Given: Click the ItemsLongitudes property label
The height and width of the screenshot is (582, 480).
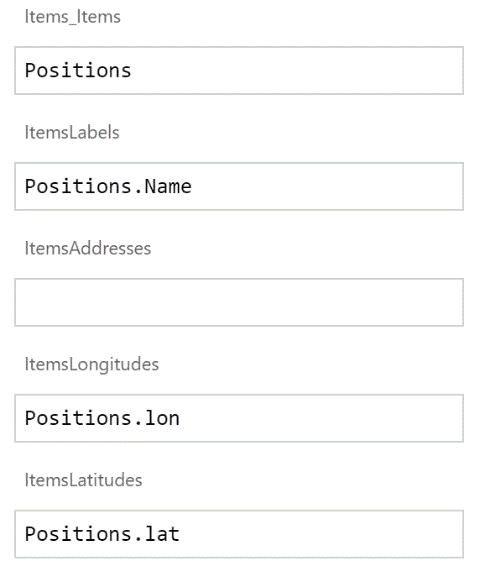Looking at the screenshot, I should 92,364.
